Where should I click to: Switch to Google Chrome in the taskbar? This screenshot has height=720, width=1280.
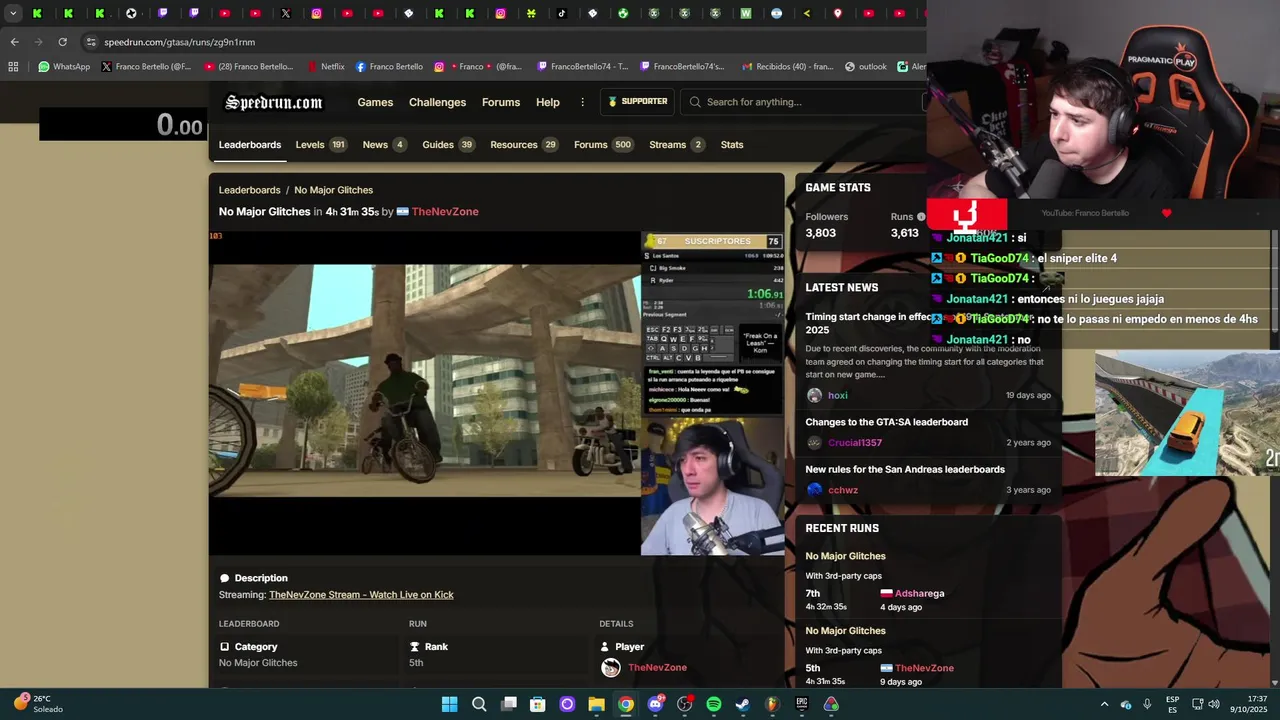click(625, 704)
